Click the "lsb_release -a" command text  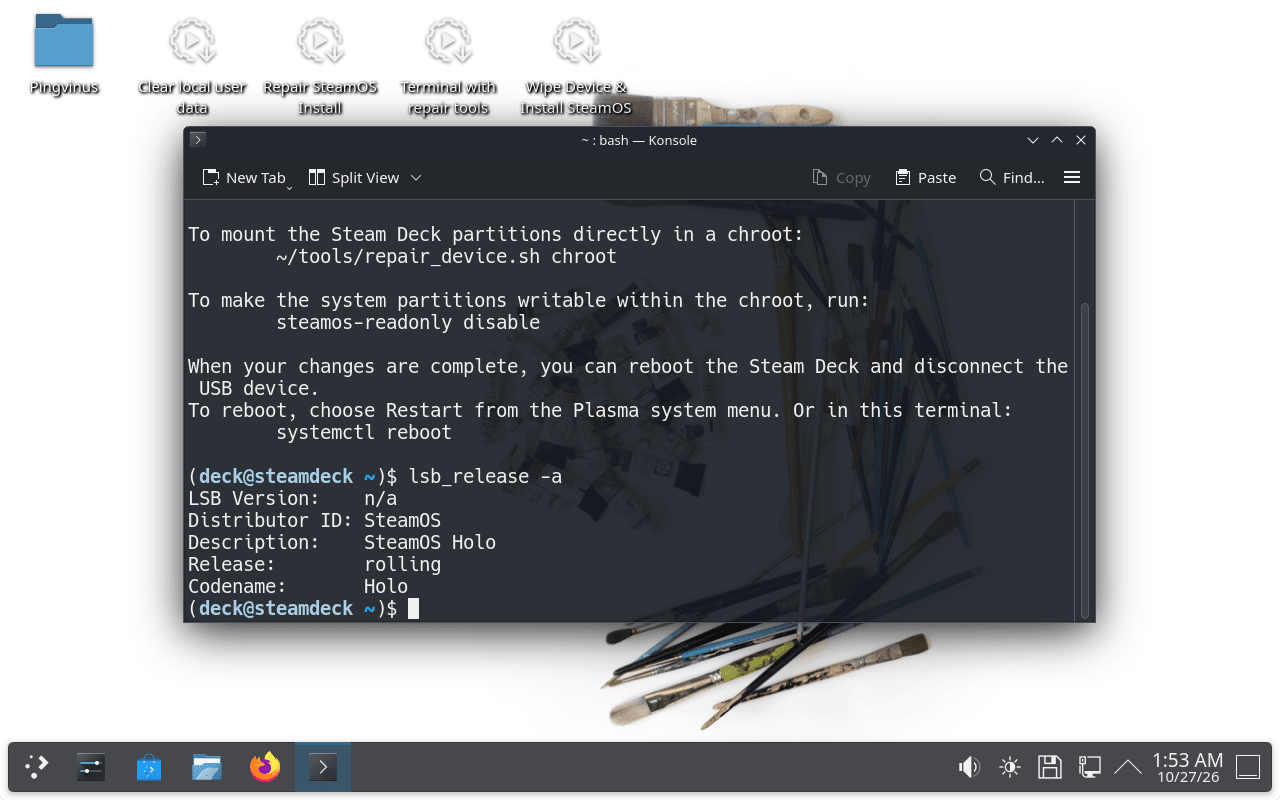pyautogui.click(x=485, y=476)
